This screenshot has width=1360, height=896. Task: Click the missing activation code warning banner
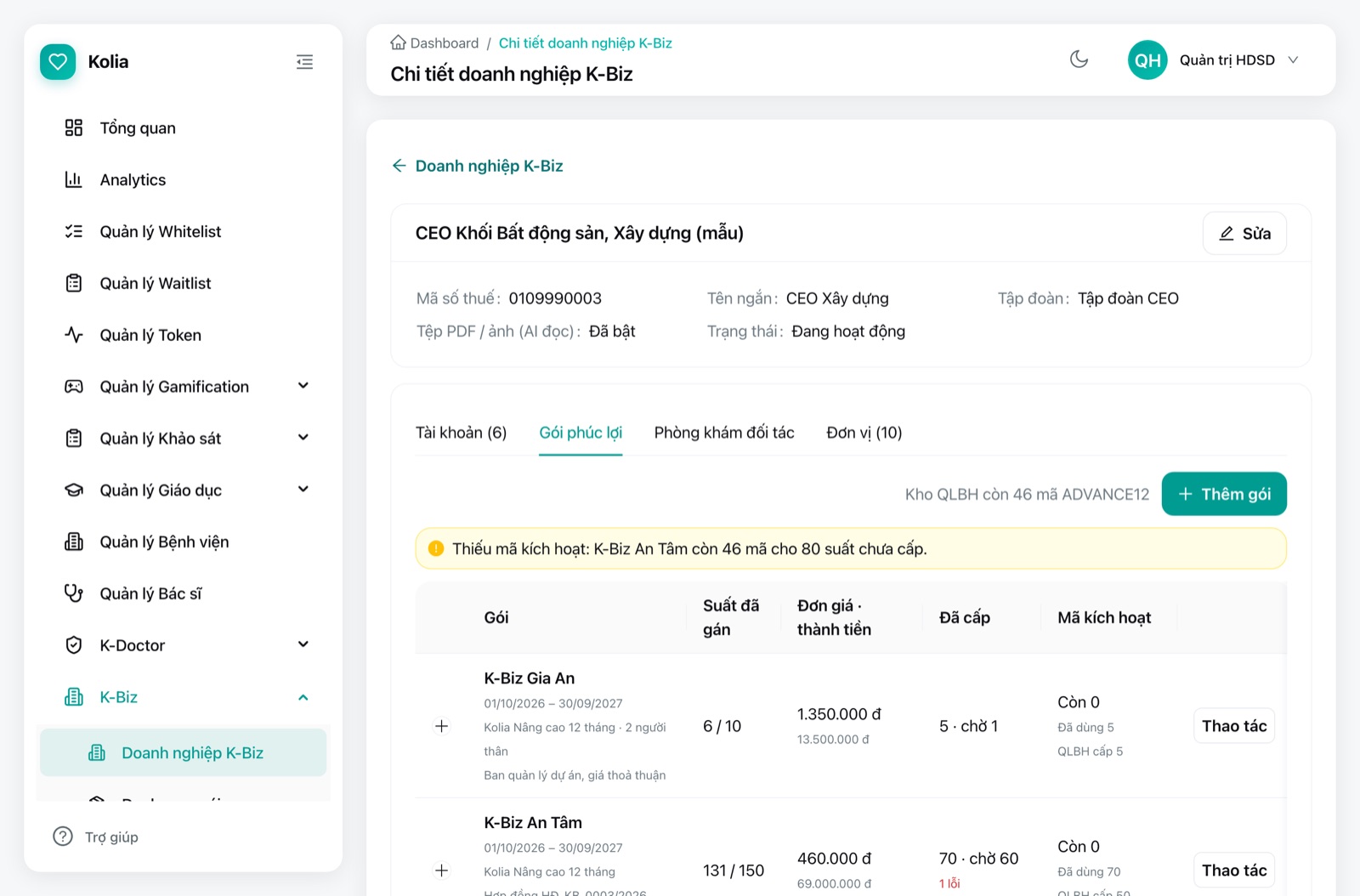tap(851, 549)
